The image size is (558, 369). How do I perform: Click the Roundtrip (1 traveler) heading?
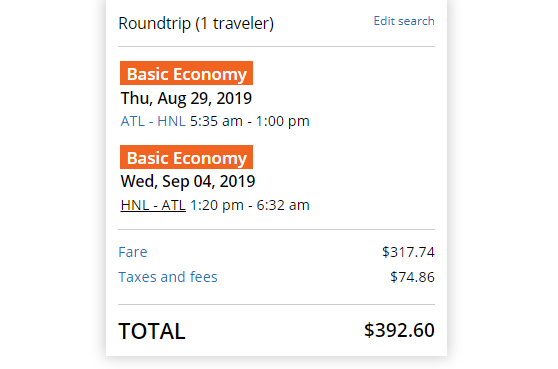(196, 24)
